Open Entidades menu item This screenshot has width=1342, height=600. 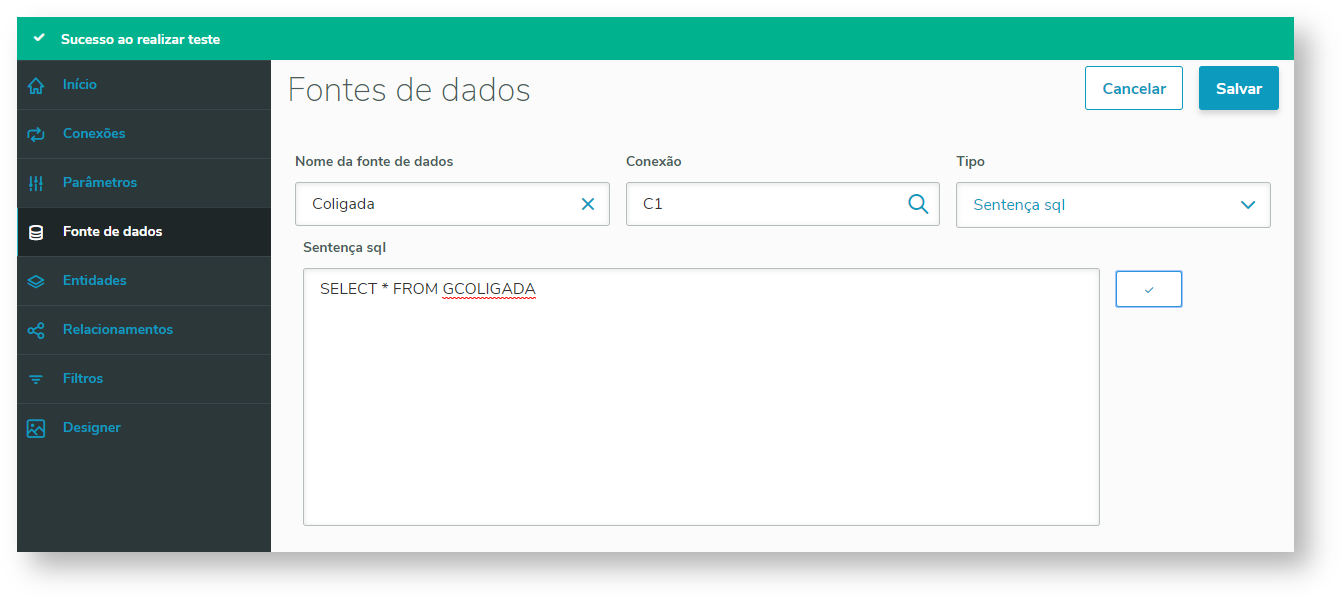tap(144, 281)
